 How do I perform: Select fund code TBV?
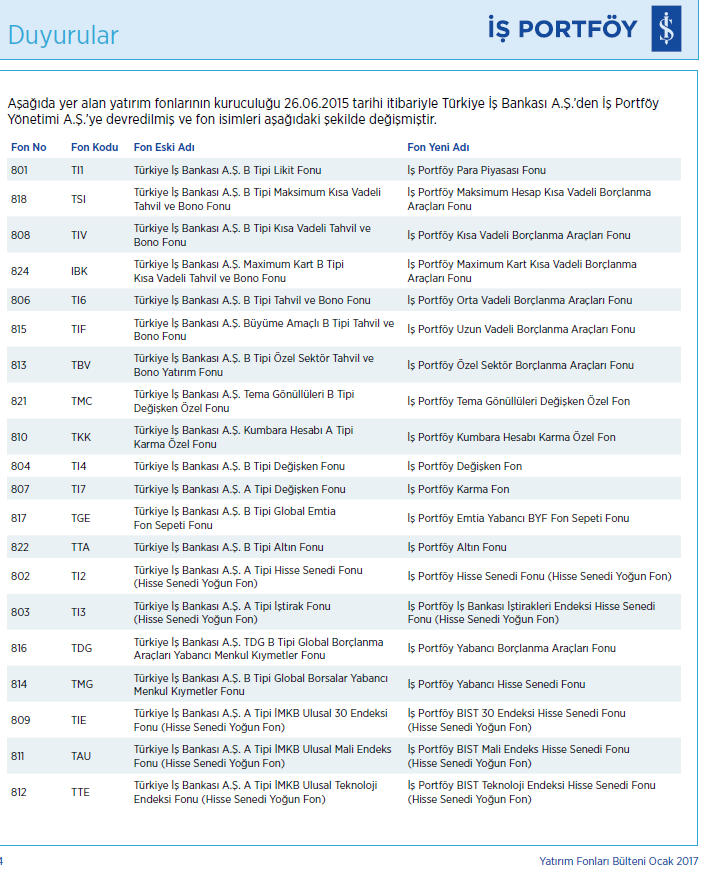80,365
